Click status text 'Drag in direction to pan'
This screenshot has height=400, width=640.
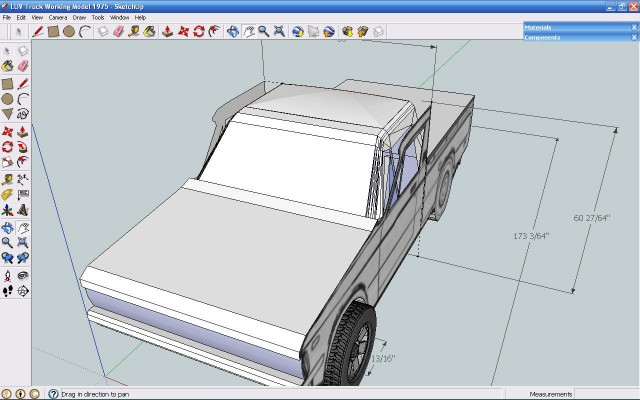point(95,394)
